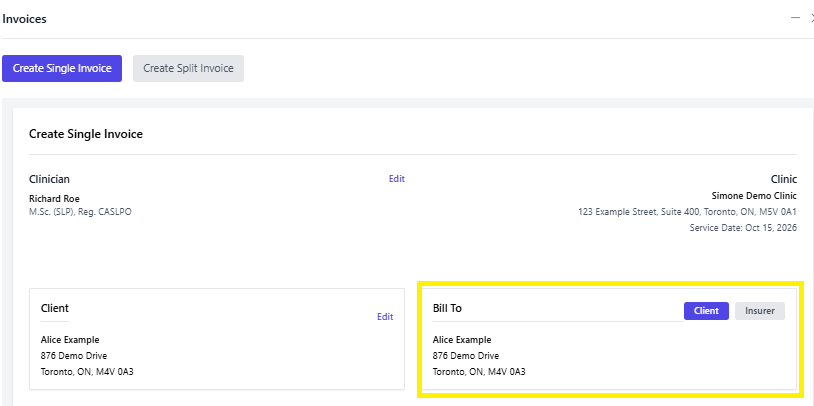Click the Bill To heading
The width and height of the screenshot is (814, 406).
tap(447, 308)
